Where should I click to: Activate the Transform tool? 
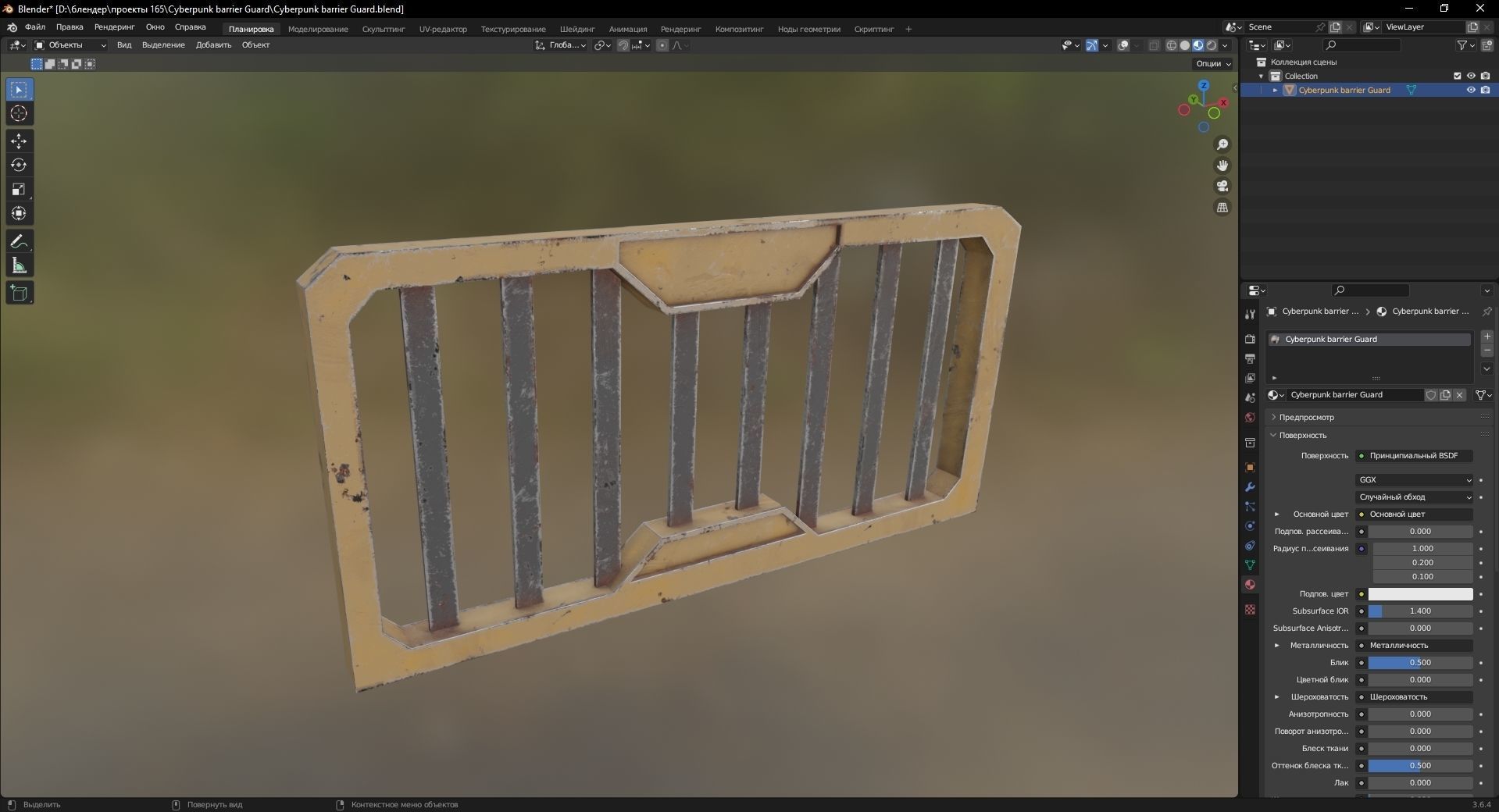tap(19, 213)
